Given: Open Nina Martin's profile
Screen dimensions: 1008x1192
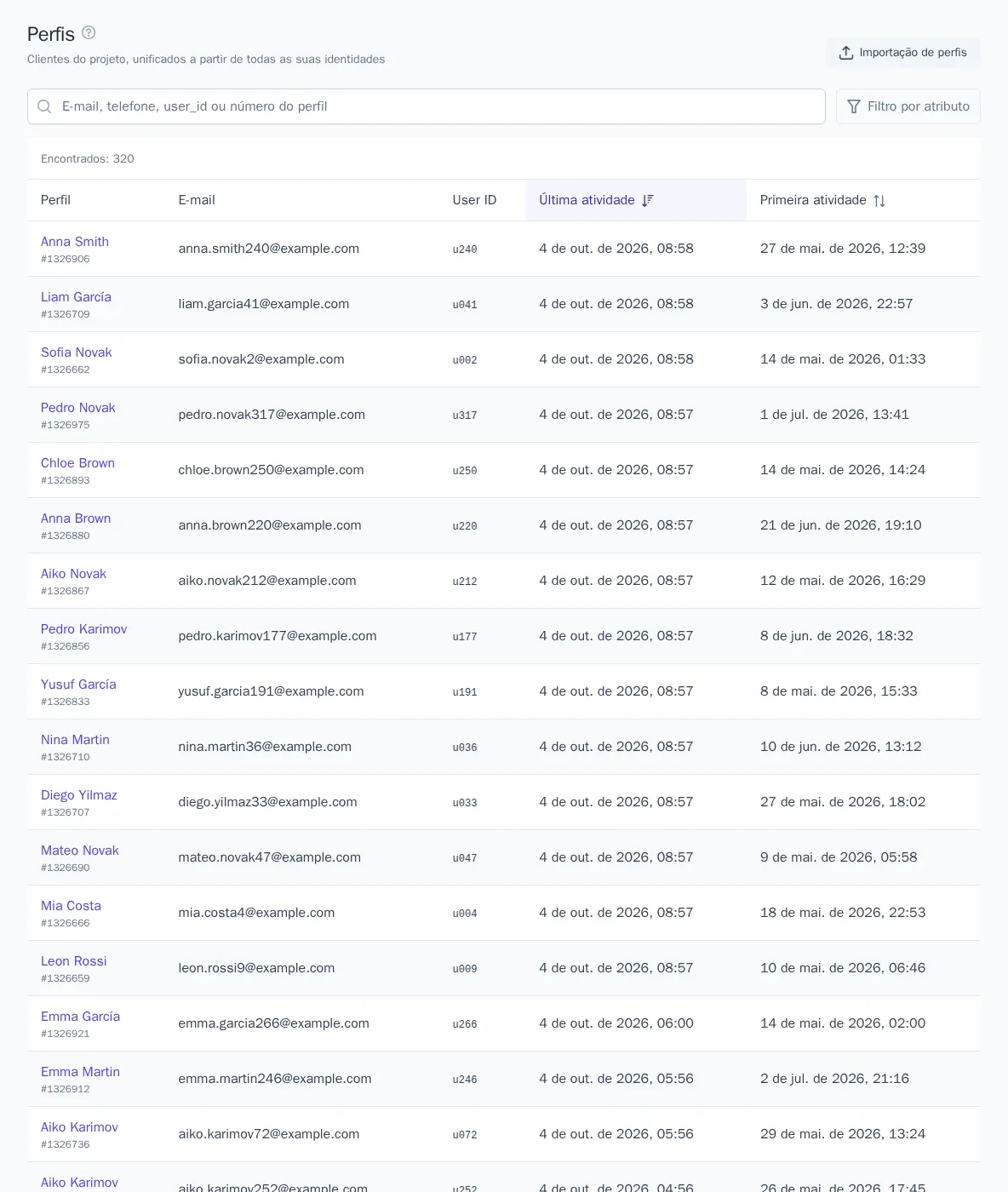Looking at the screenshot, I should click(75, 740).
